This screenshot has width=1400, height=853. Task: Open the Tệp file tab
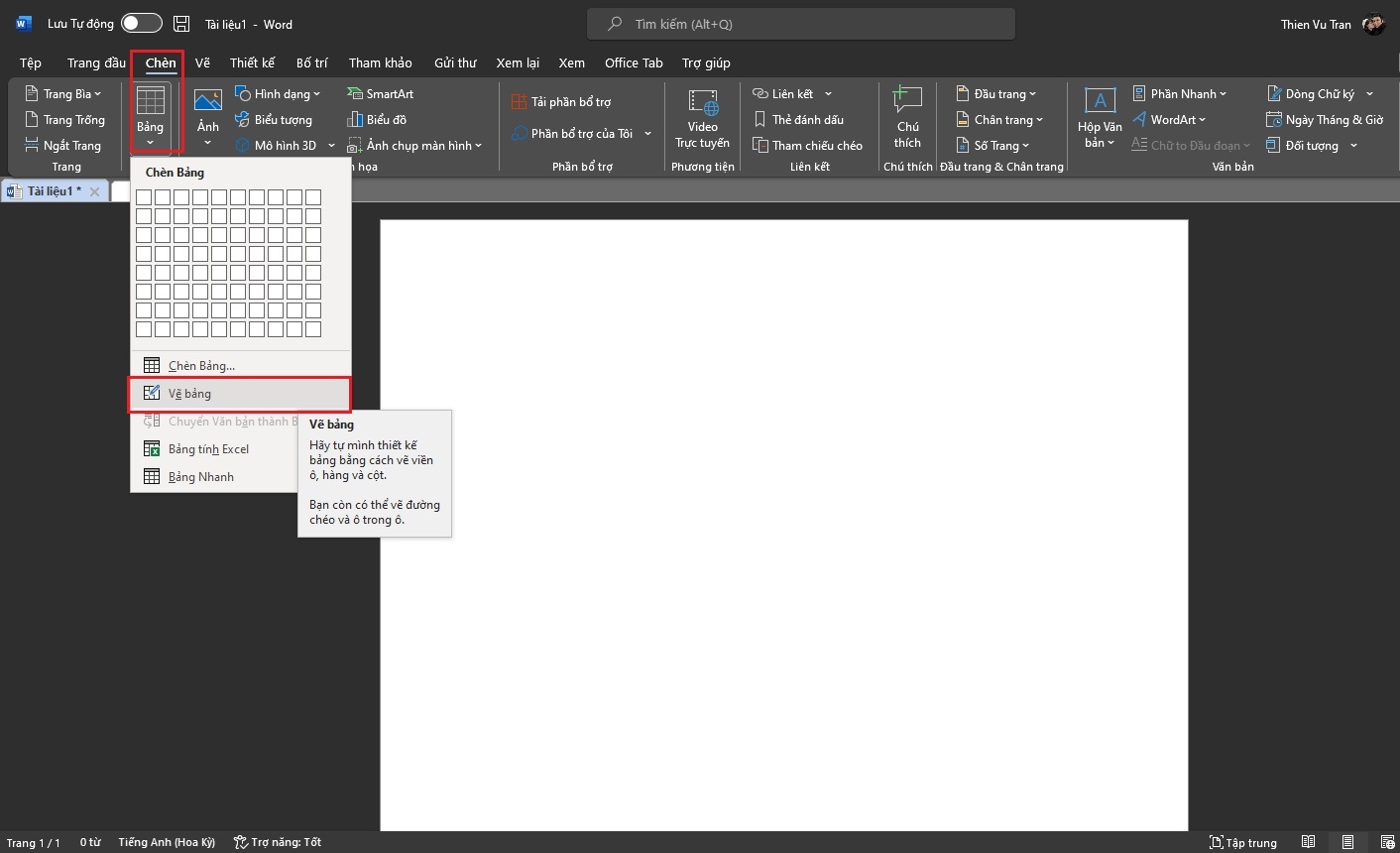pyautogui.click(x=31, y=62)
